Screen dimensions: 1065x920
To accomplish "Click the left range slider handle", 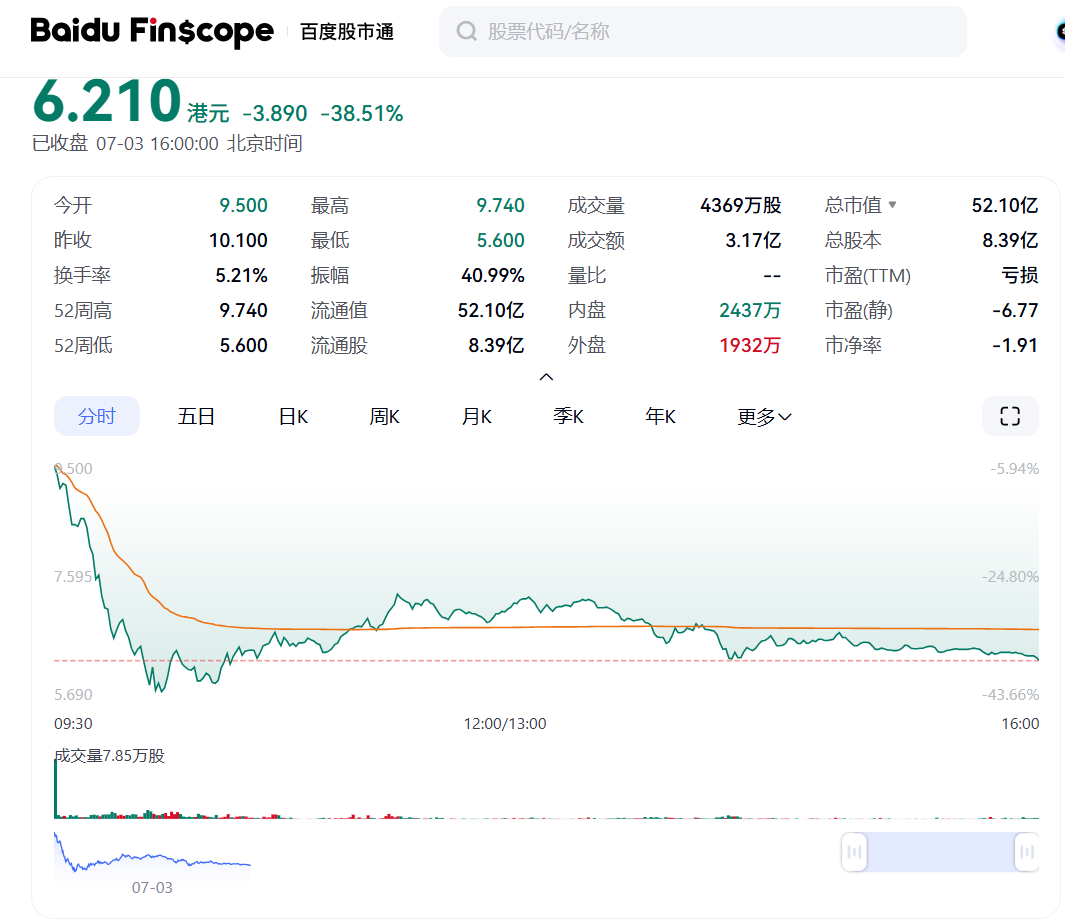I will pyautogui.click(x=854, y=851).
